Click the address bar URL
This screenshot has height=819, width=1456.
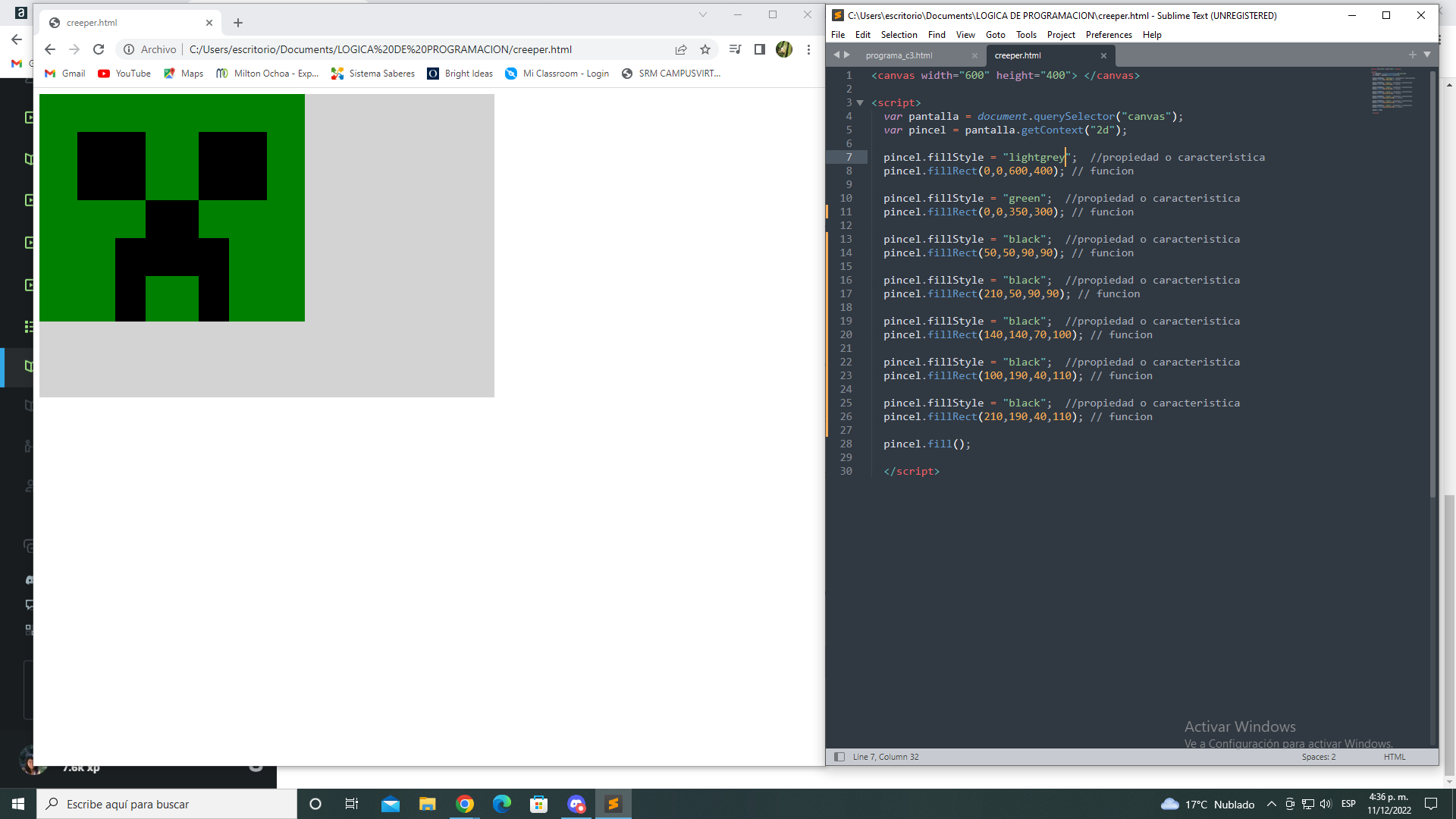[x=381, y=49]
